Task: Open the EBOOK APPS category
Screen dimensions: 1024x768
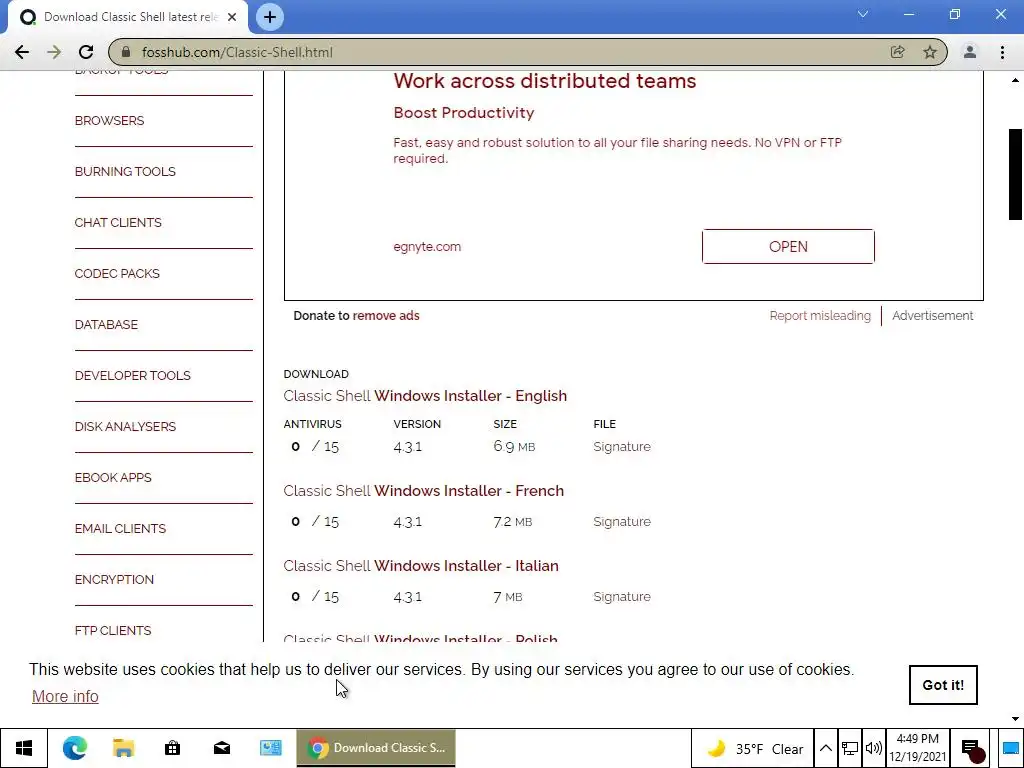Action: pyautogui.click(x=113, y=477)
